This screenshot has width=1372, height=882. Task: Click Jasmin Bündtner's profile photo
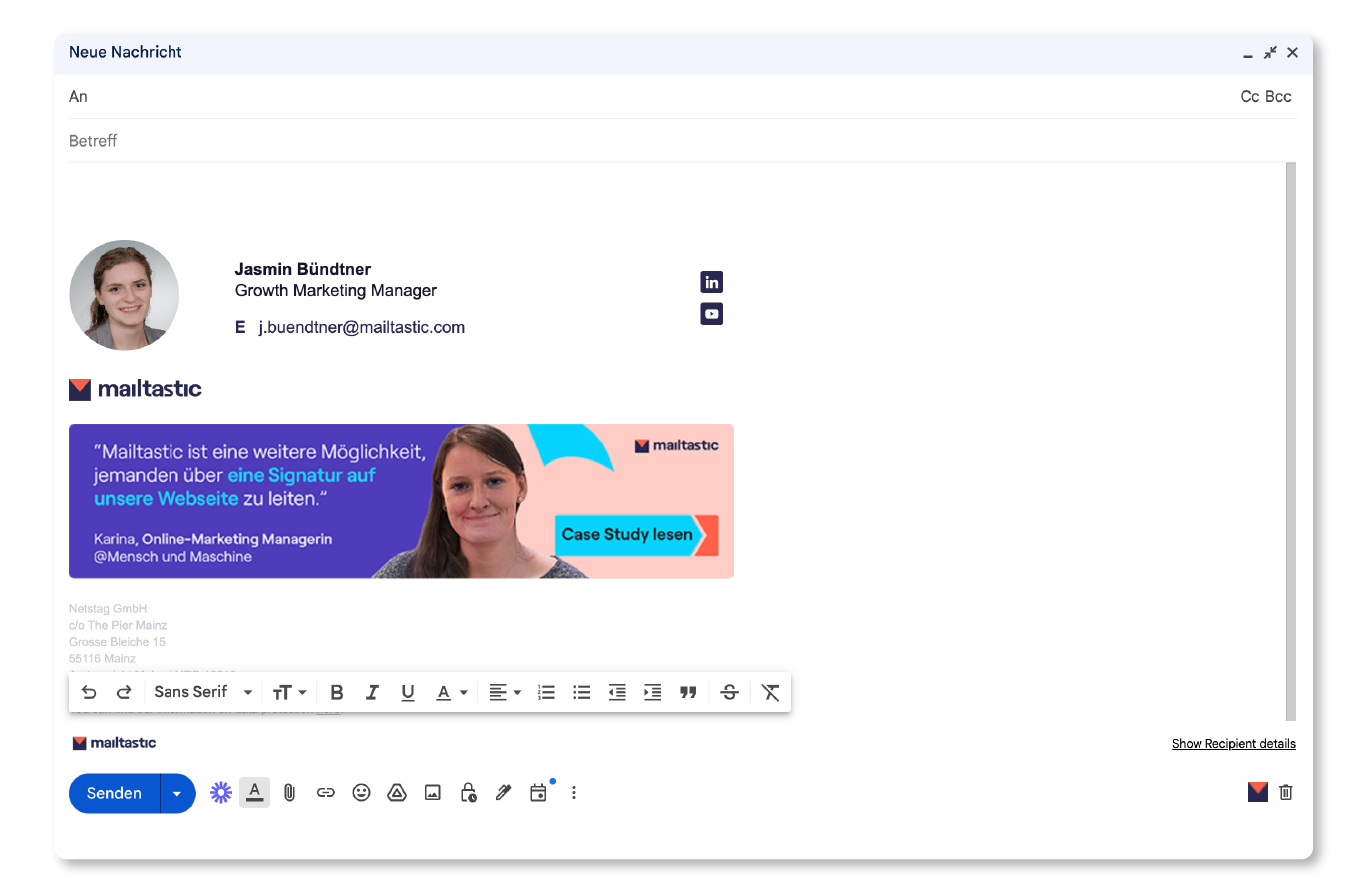click(124, 295)
